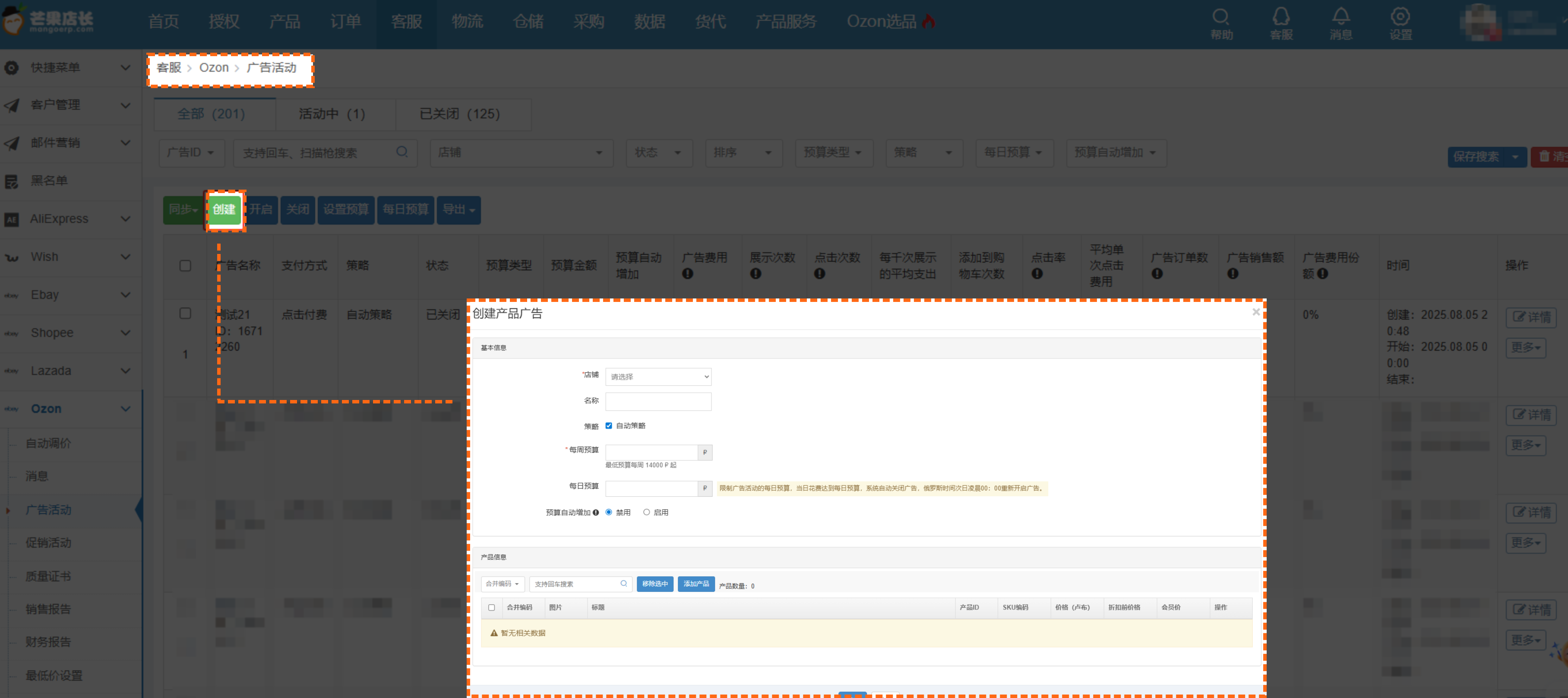Click the 设置预算 button

[x=346, y=209]
